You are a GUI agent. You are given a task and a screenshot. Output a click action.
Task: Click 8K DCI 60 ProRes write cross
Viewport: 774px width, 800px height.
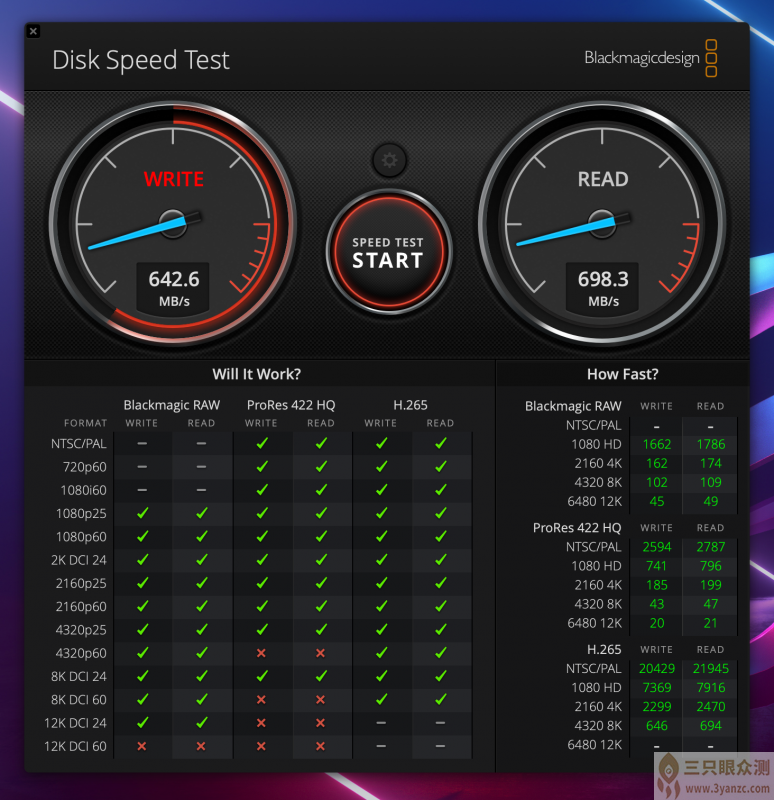pos(261,699)
